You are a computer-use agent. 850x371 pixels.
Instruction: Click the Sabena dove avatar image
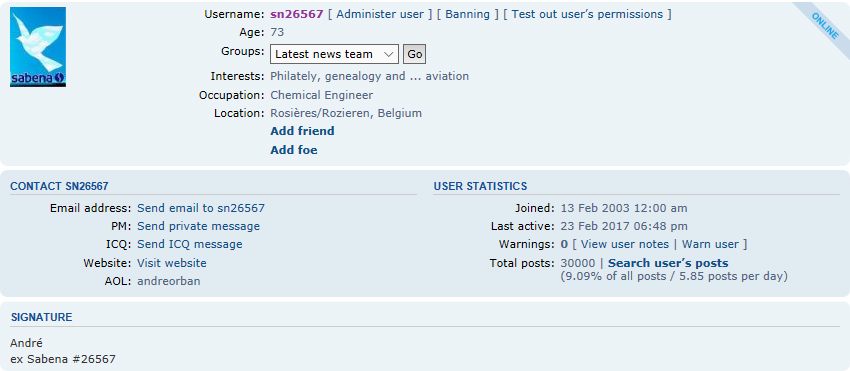coord(38,47)
